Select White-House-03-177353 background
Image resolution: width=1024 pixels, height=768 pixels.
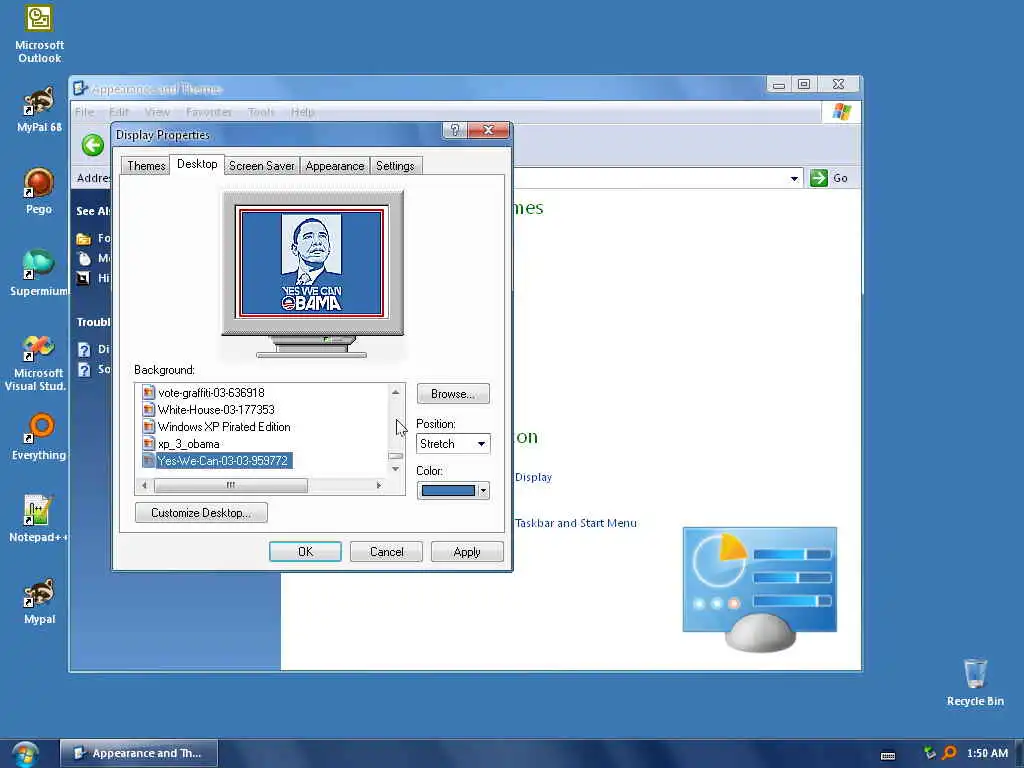pos(216,409)
